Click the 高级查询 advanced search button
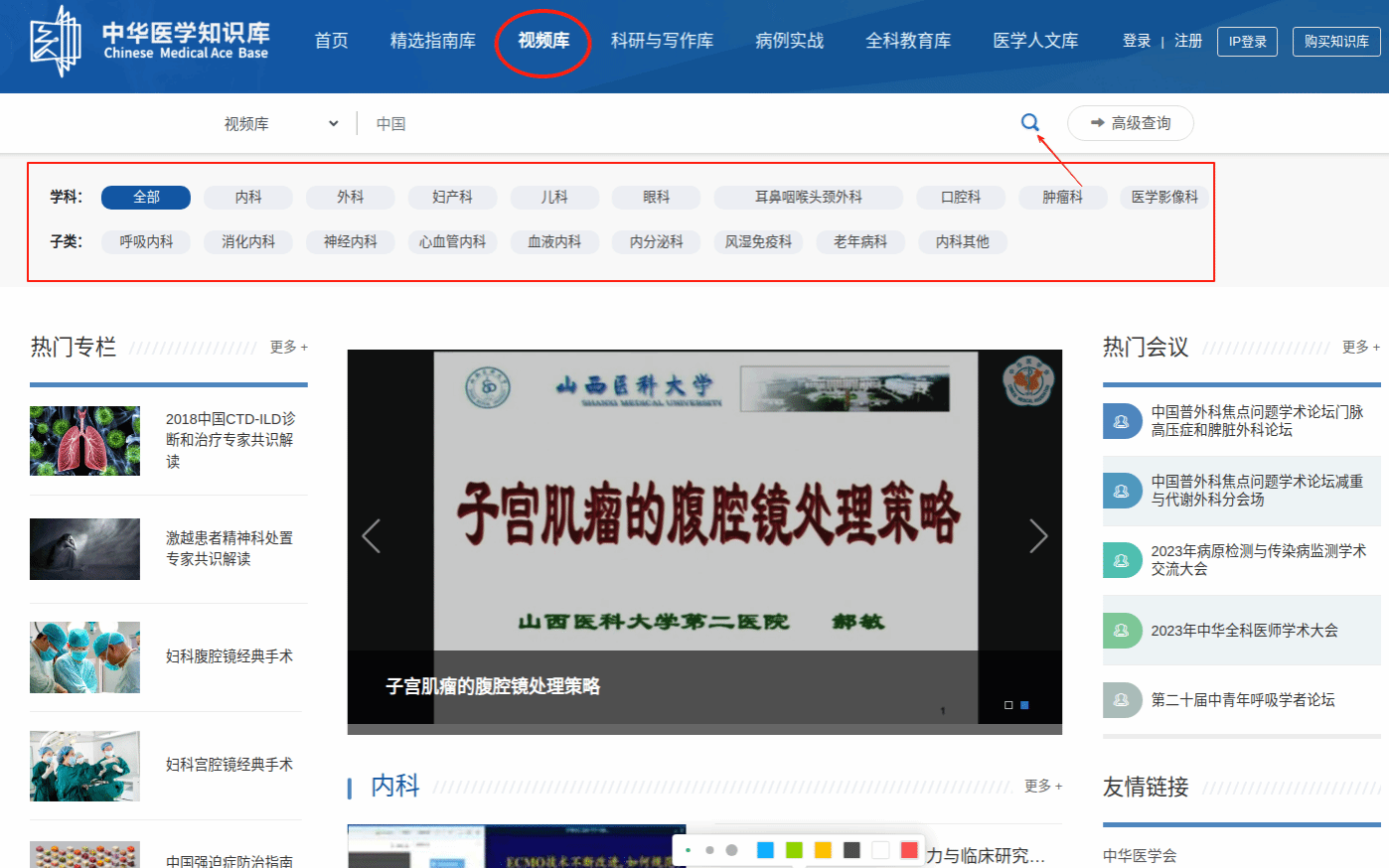 1130,123
